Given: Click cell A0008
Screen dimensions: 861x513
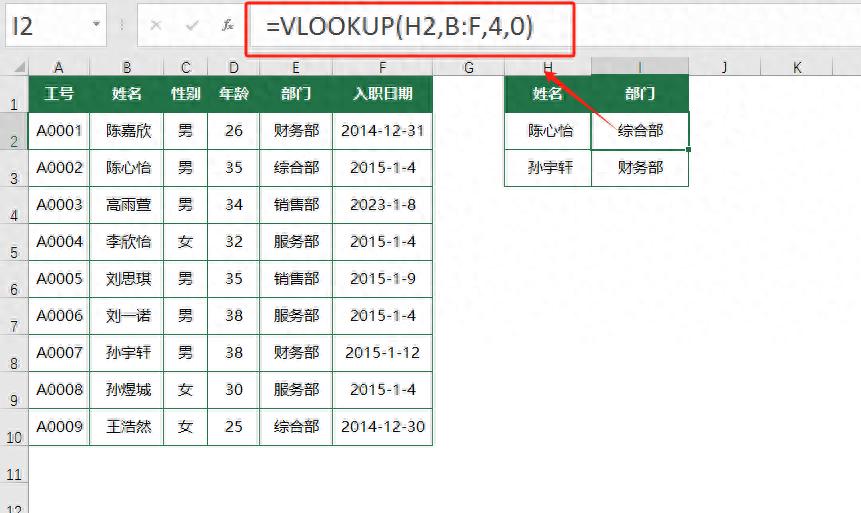Looking at the screenshot, I should click(x=59, y=390).
